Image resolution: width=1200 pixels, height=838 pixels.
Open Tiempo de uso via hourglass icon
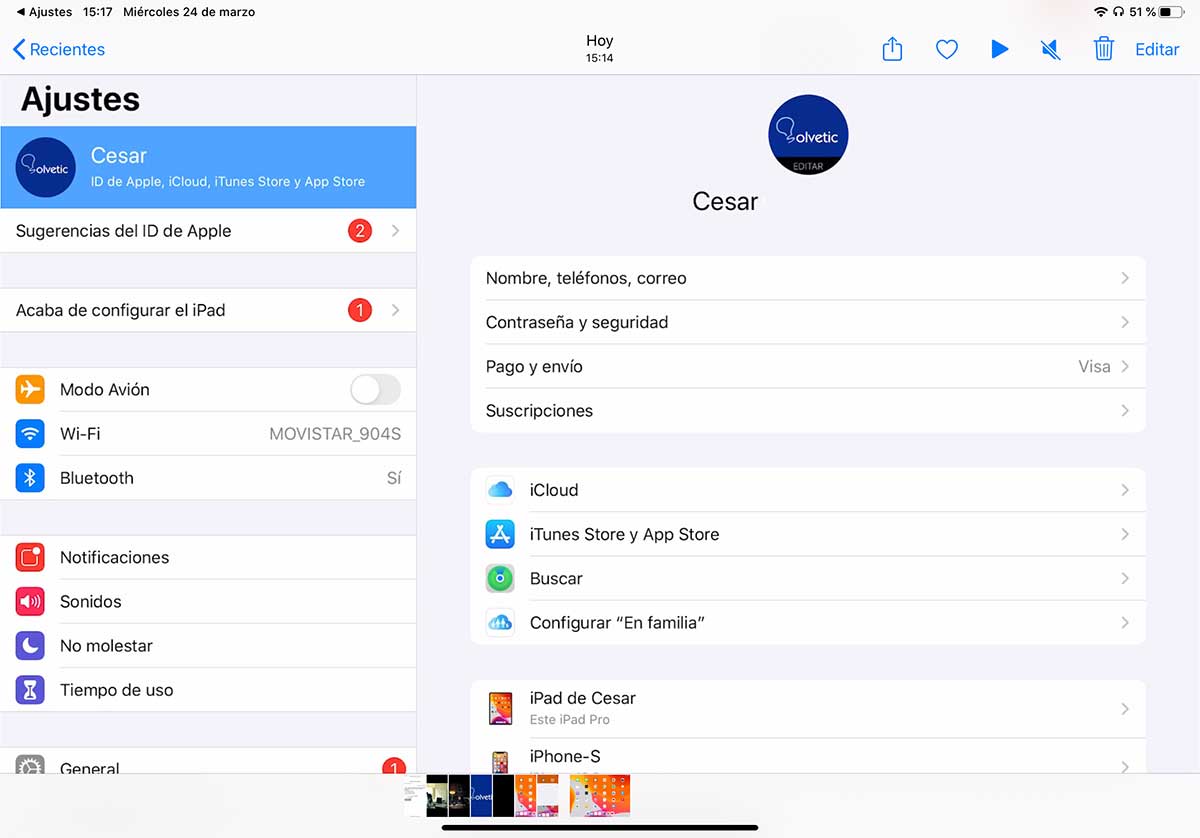tap(30, 689)
